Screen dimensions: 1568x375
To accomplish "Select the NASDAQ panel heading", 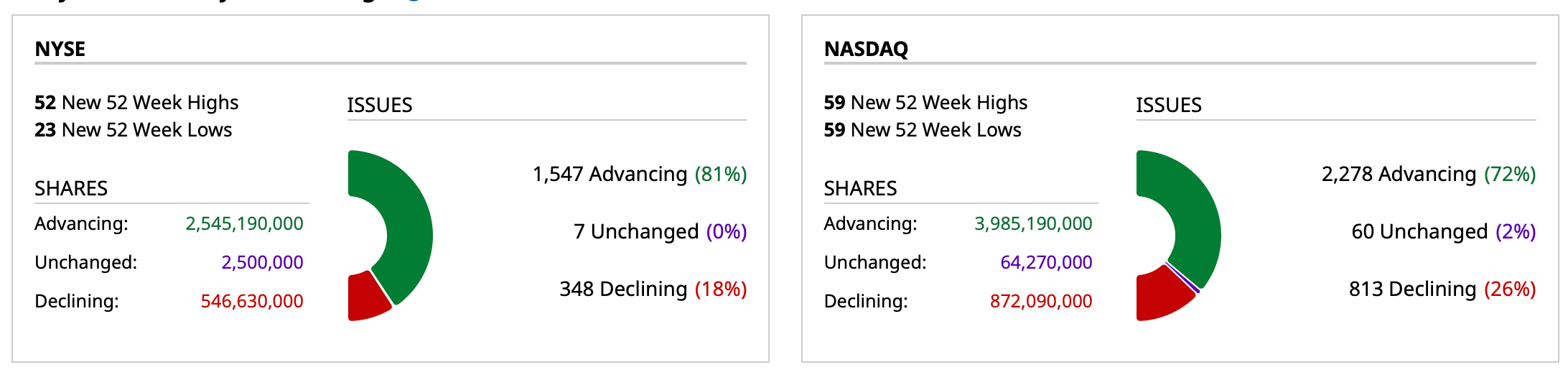I will click(866, 49).
